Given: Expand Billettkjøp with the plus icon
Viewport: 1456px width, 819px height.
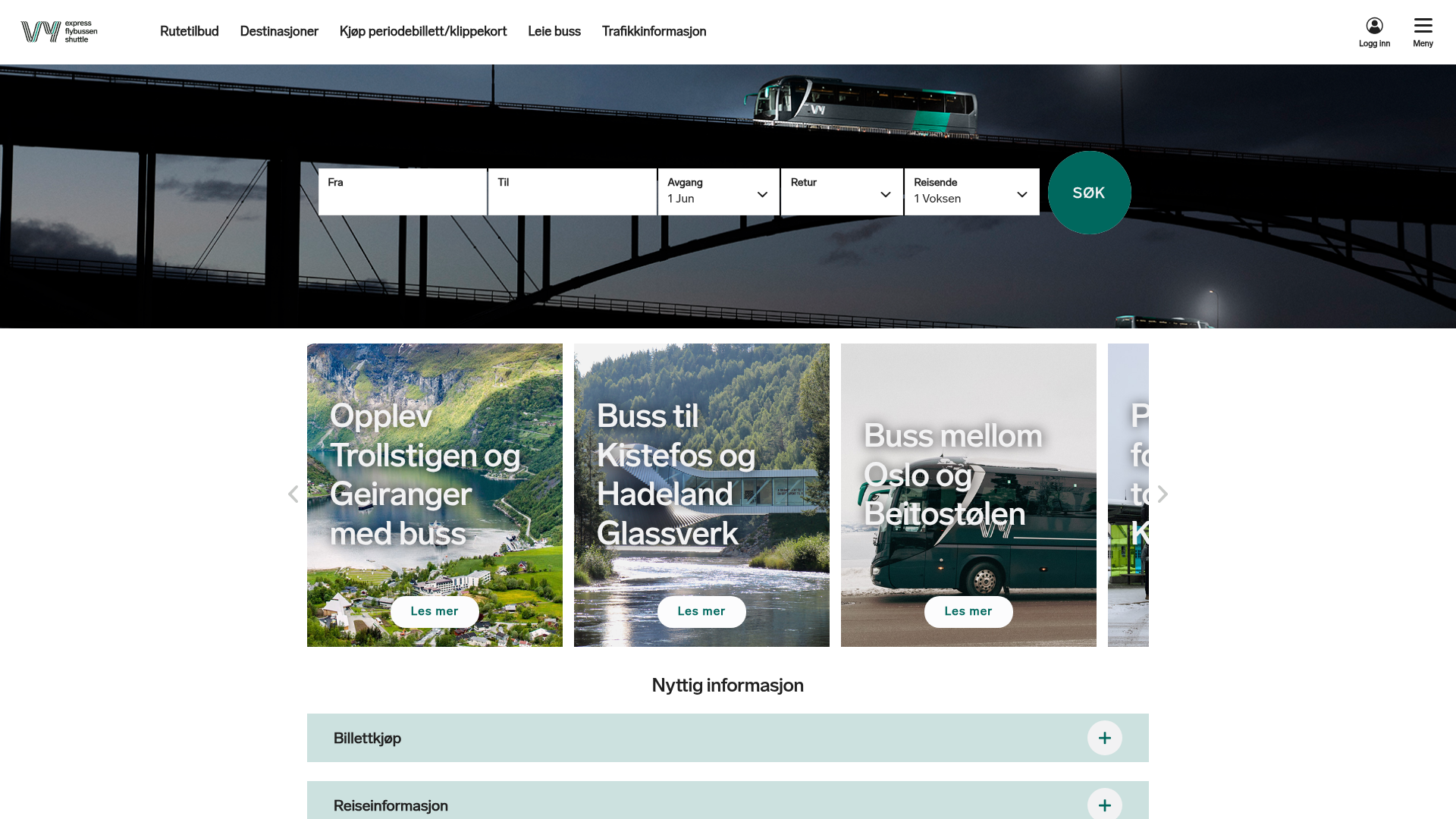Looking at the screenshot, I should point(1105,738).
